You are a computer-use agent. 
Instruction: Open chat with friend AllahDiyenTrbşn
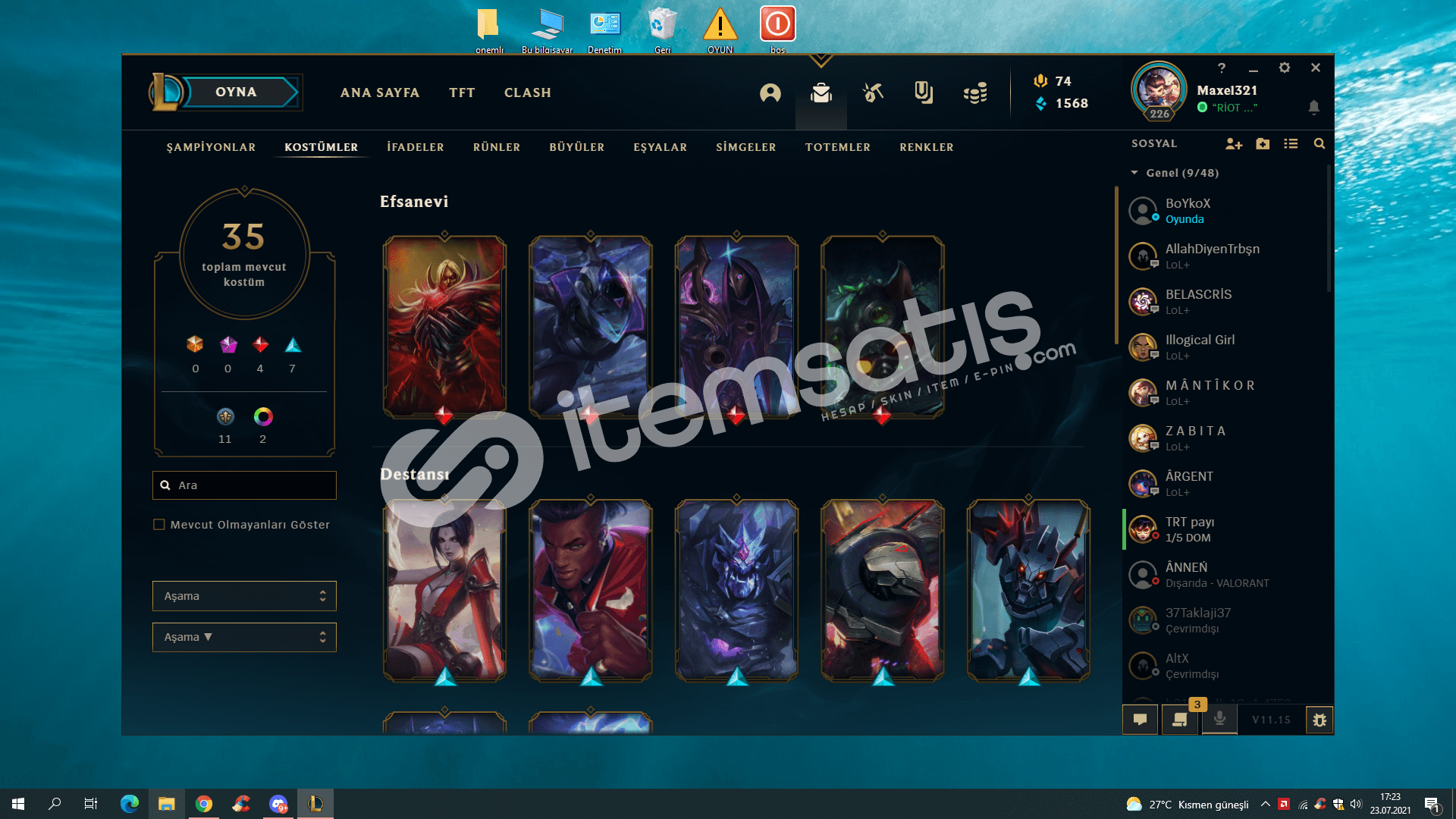(x=1225, y=256)
